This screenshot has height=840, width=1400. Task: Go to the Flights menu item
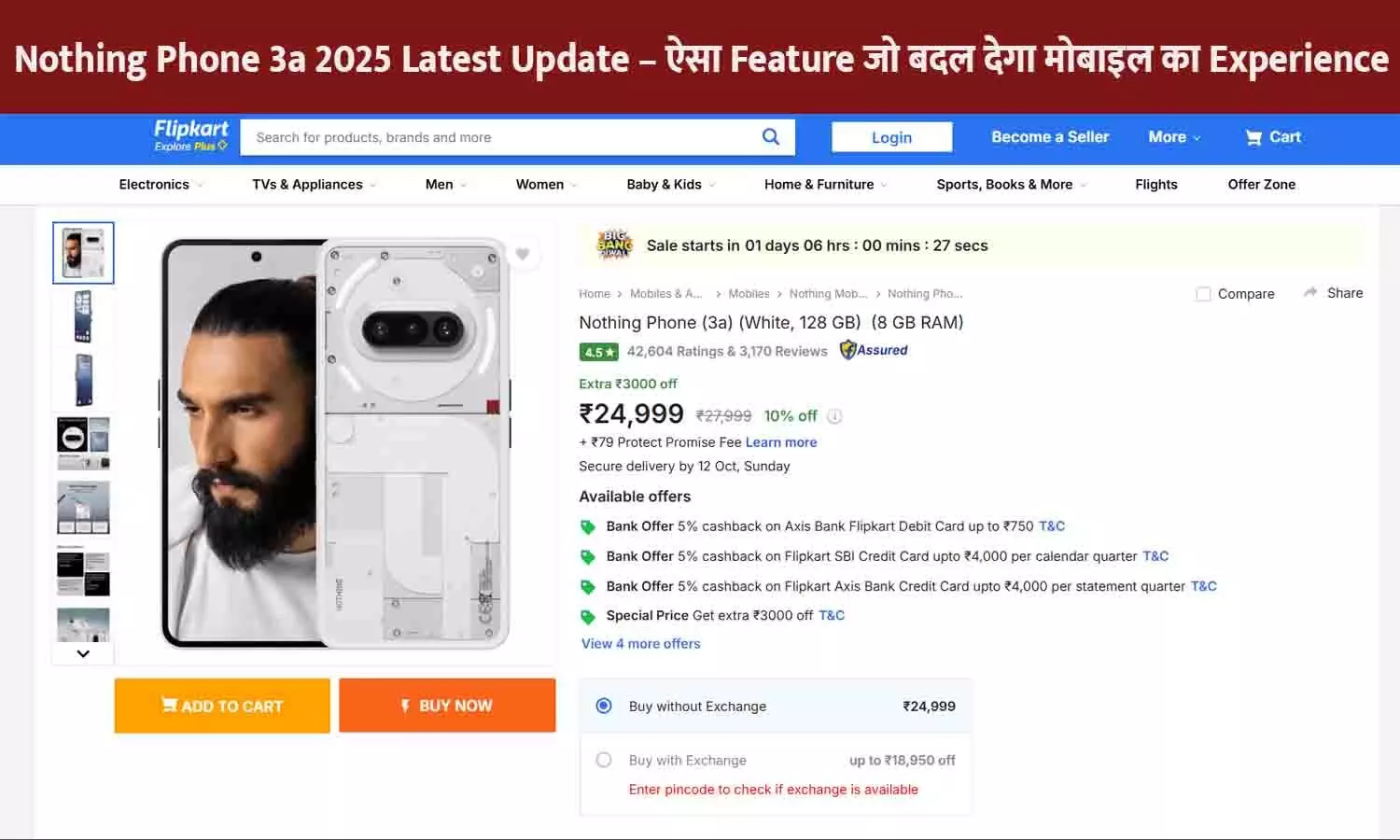point(1156,184)
